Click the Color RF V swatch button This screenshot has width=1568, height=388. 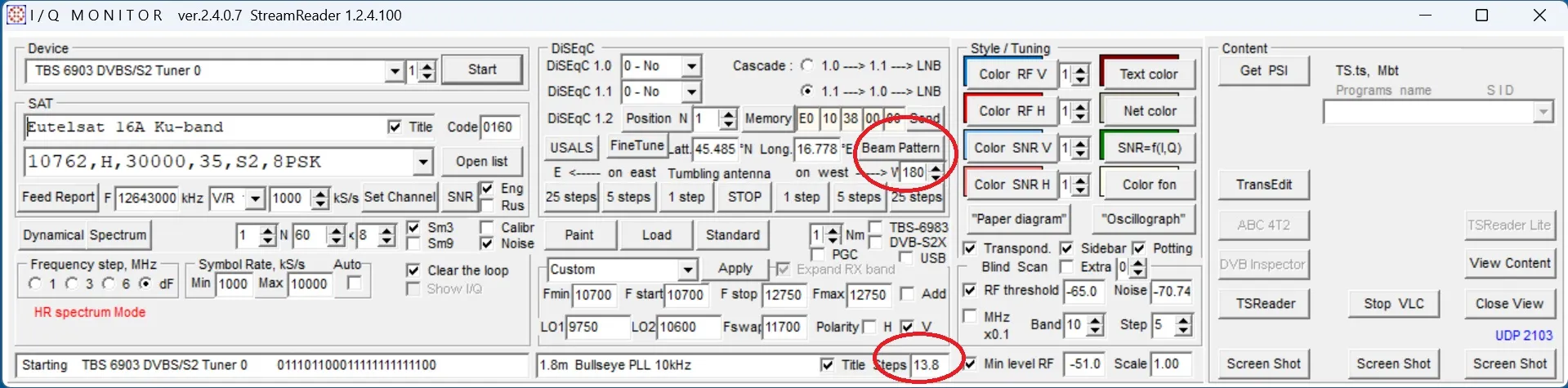1012,74
